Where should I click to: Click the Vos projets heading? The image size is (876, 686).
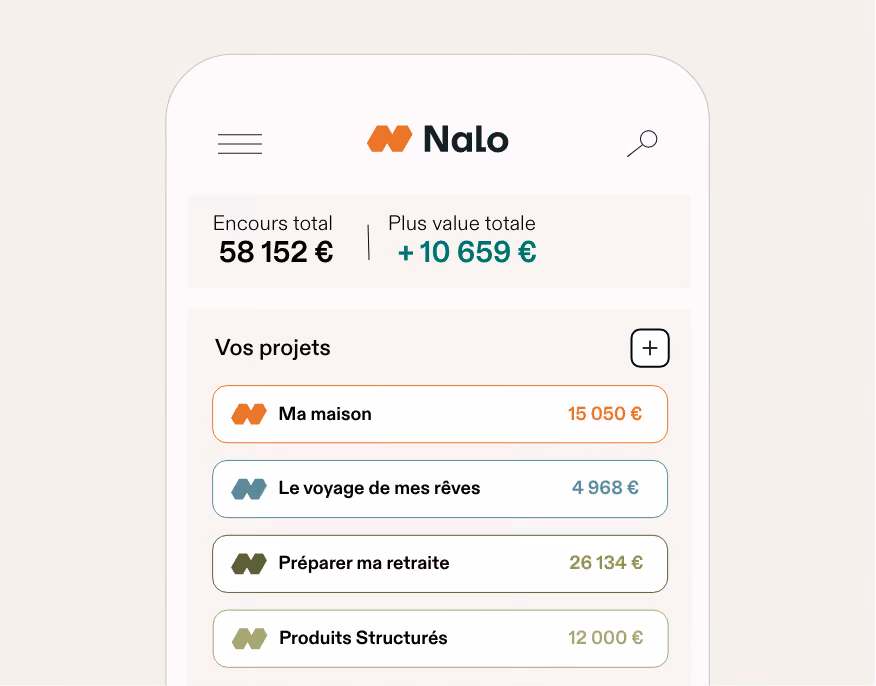[273, 348]
